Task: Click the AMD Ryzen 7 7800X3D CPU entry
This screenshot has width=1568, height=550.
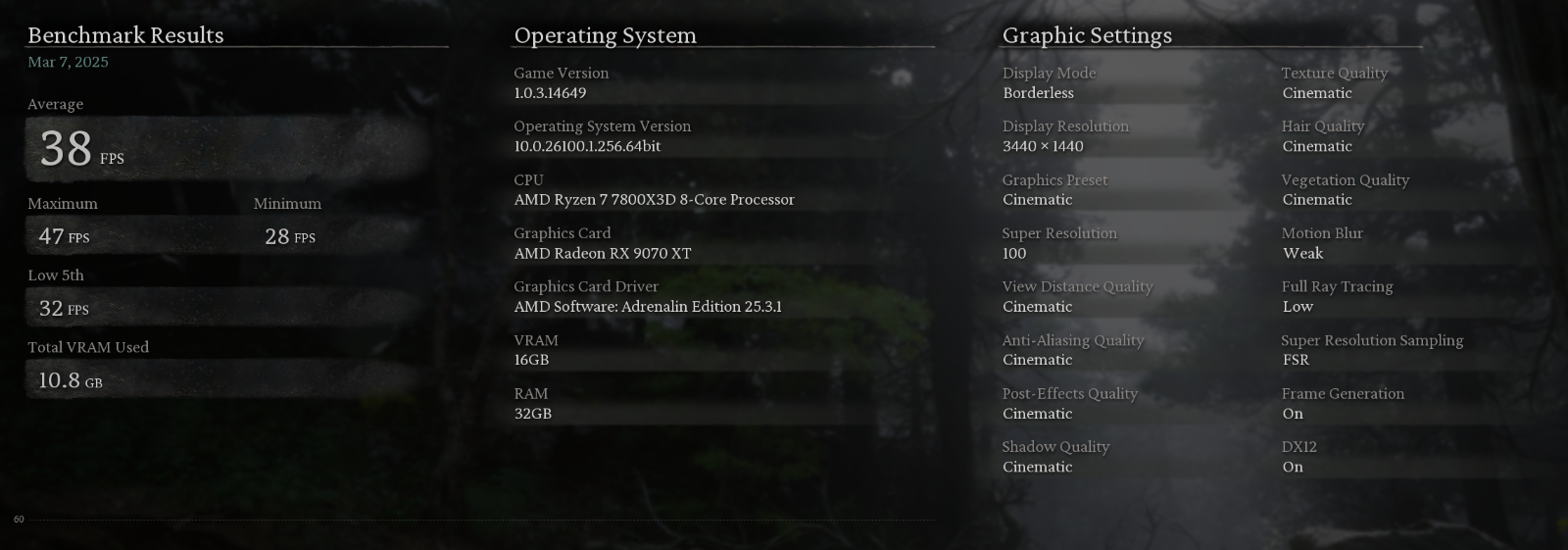Action: click(x=654, y=200)
